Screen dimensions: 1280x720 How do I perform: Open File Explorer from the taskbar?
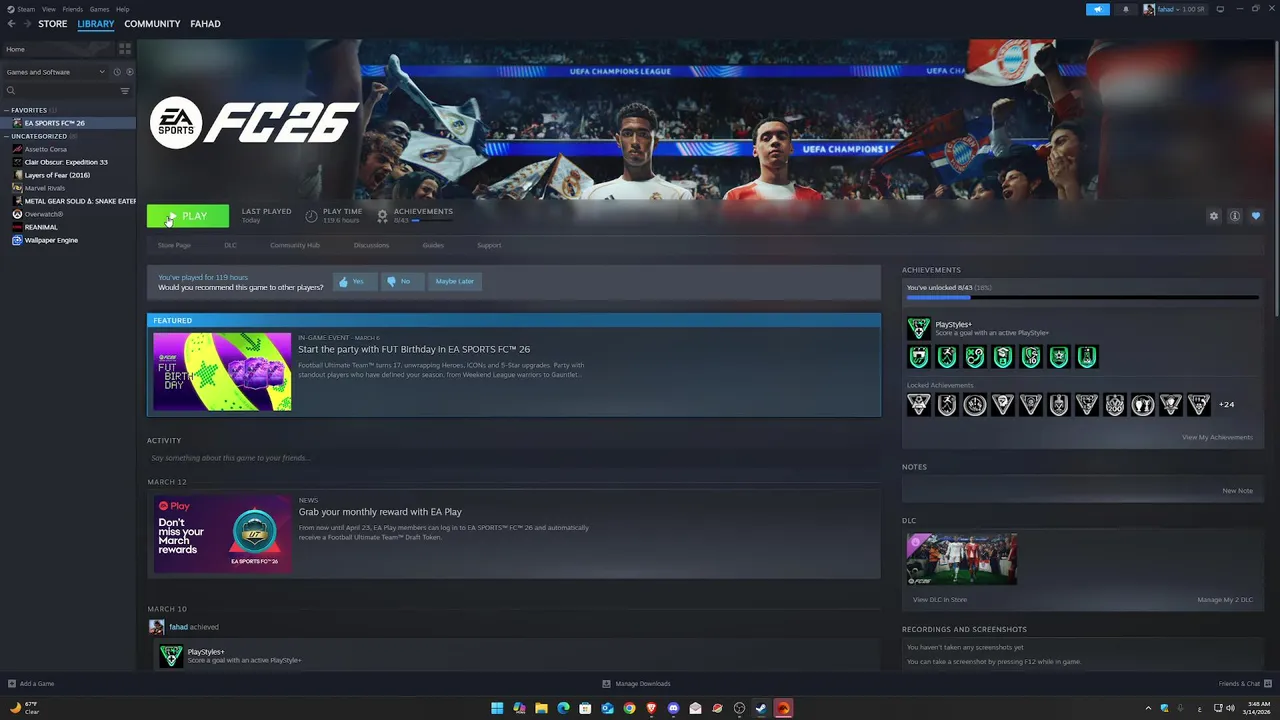coord(541,708)
